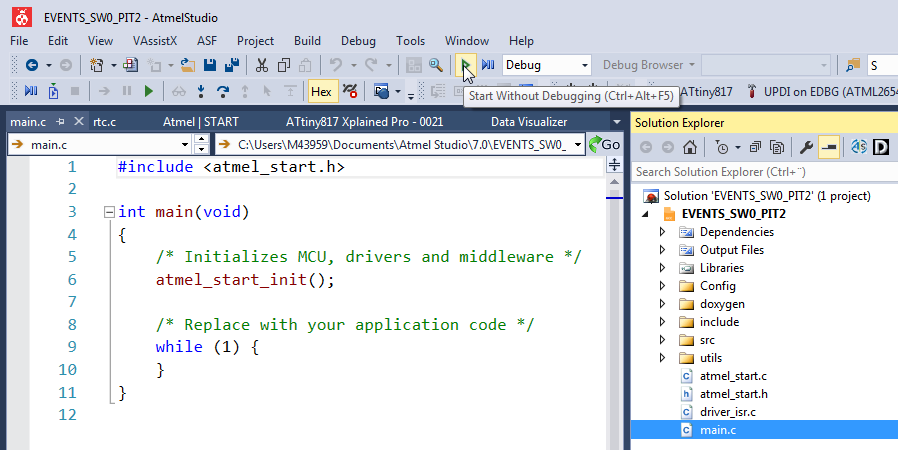The image size is (898, 450).
Task: Open the file path dropdown beside Go
Action: [577, 145]
